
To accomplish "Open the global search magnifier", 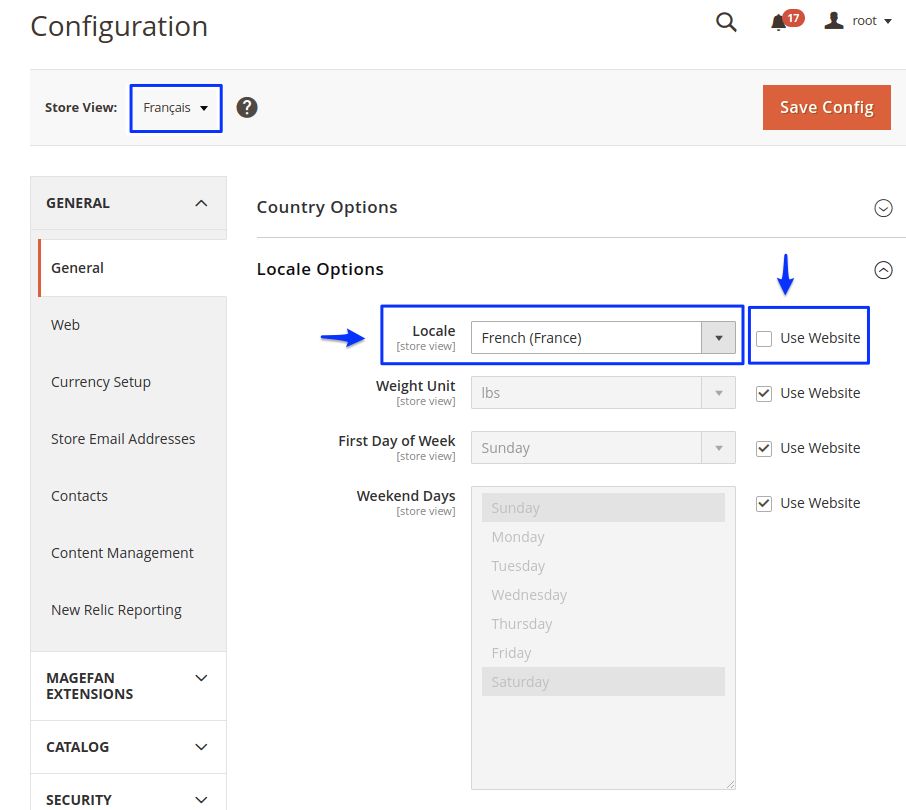I will point(726,21).
